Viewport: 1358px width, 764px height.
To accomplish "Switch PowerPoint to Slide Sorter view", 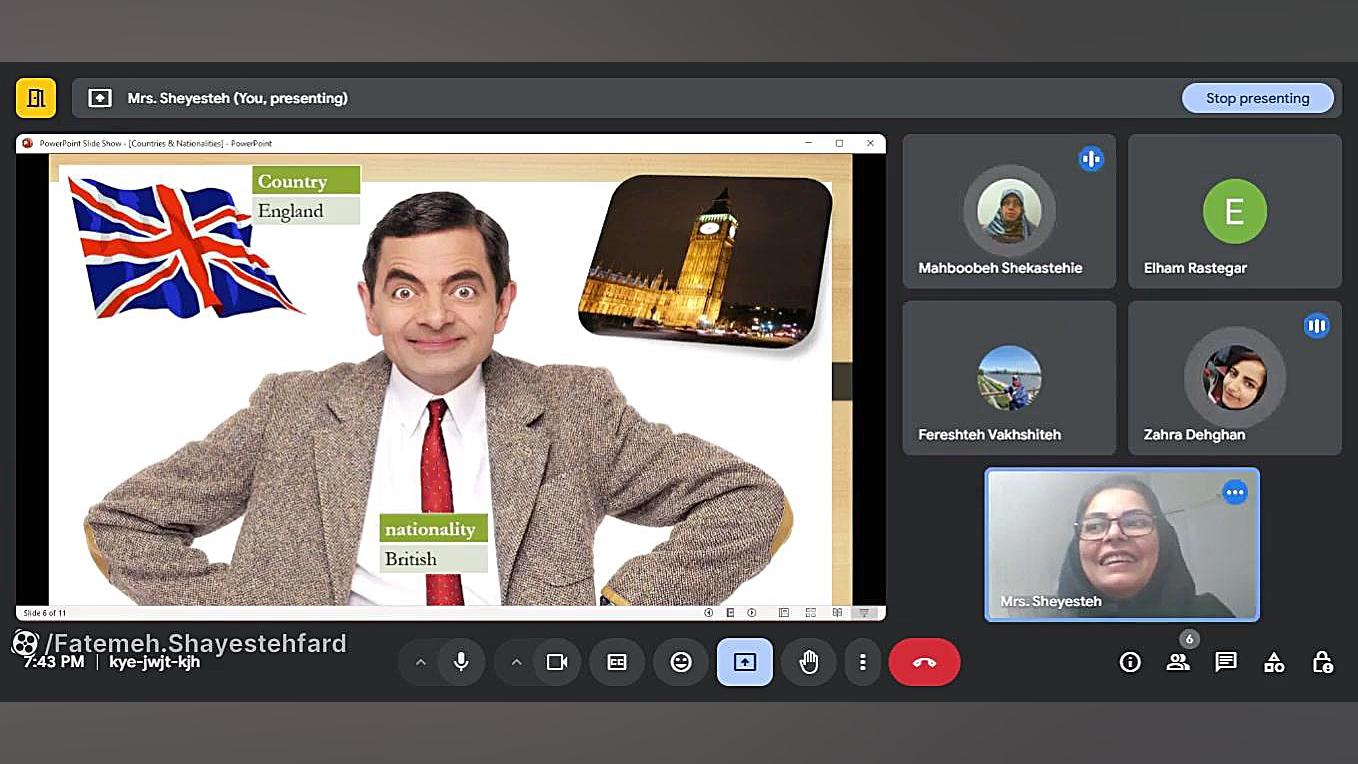I will click(811, 613).
